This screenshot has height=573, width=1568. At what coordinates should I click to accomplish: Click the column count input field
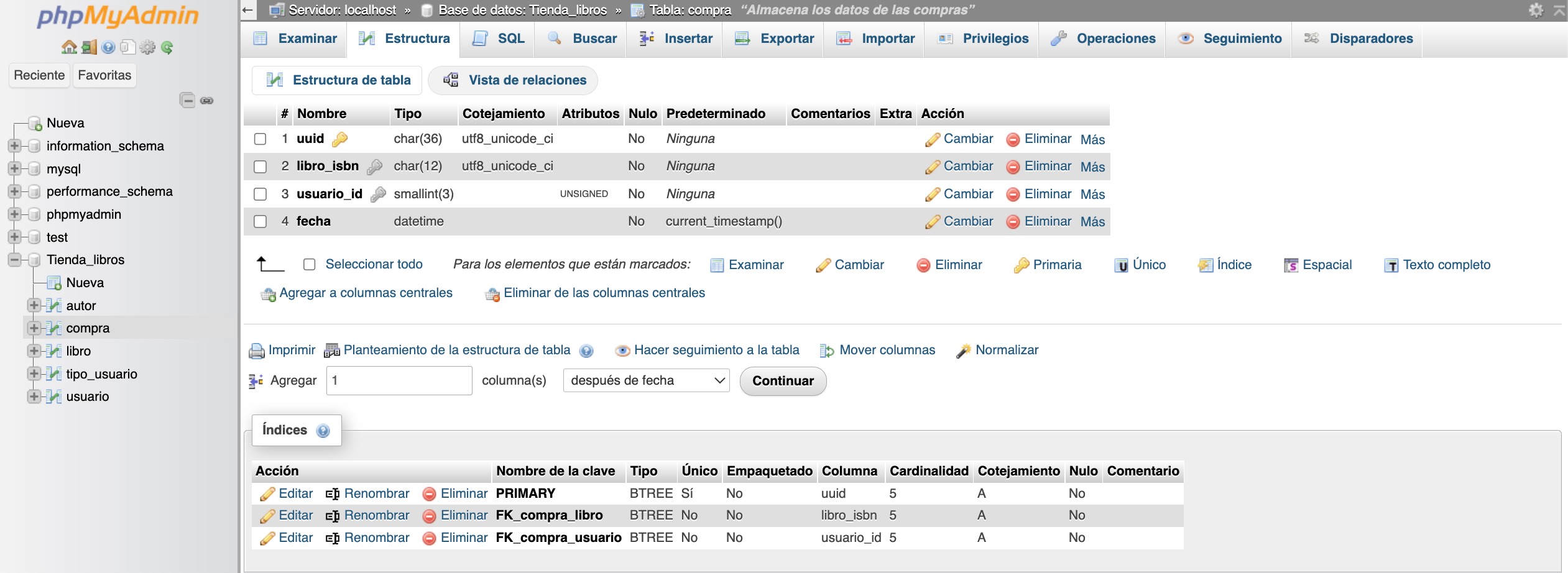pyautogui.click(x=399, y=380)
